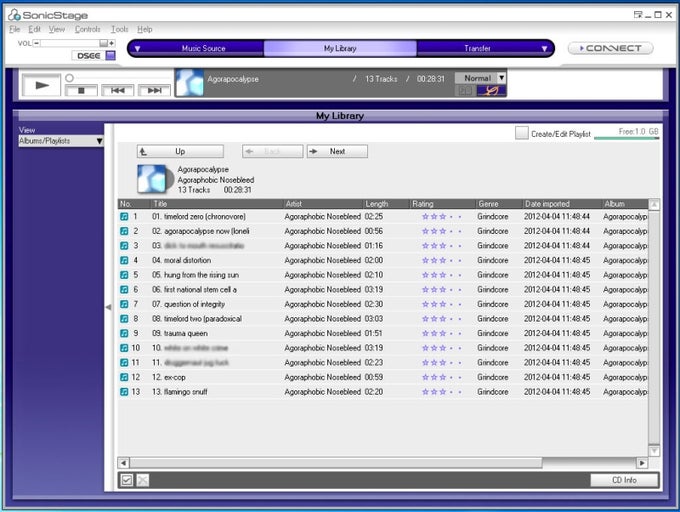The image size is (680, 512).
Task: Switch to the Transfer tab
Action: tap(477, 48)
